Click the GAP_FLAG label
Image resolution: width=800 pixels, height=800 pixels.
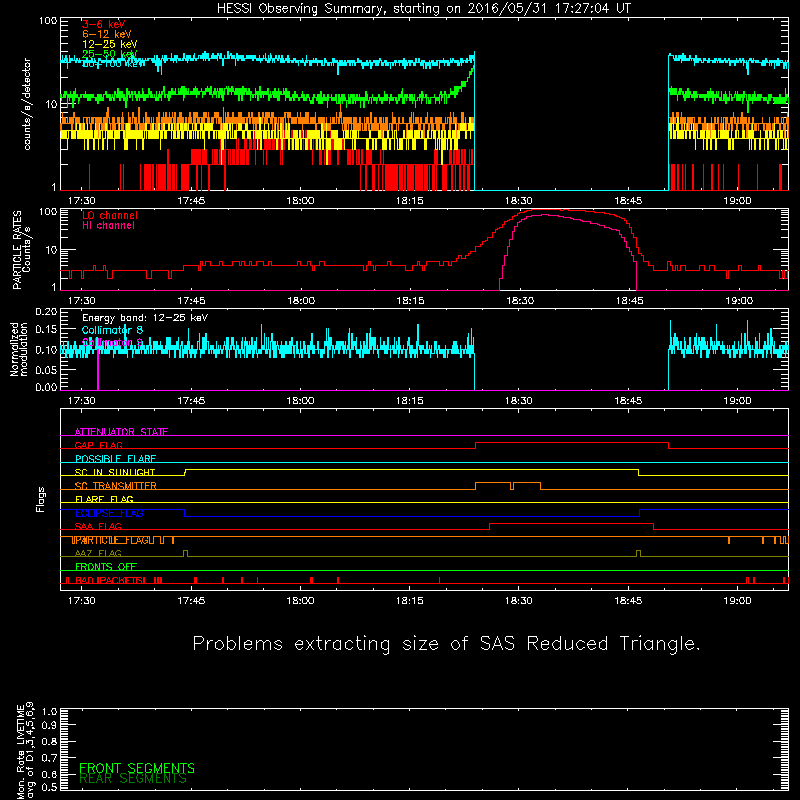click(x=98, y=445)
